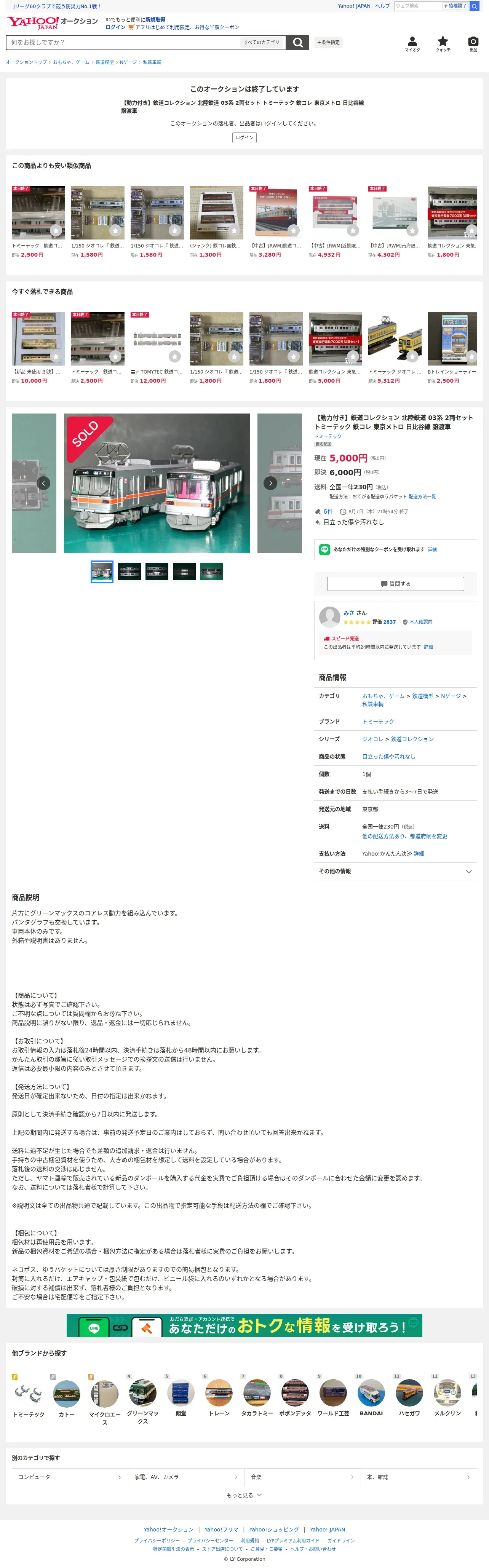Click the magnifier search button in auction search bar
The width and height of the screenshot is (489, 1568).
(298, 43)
